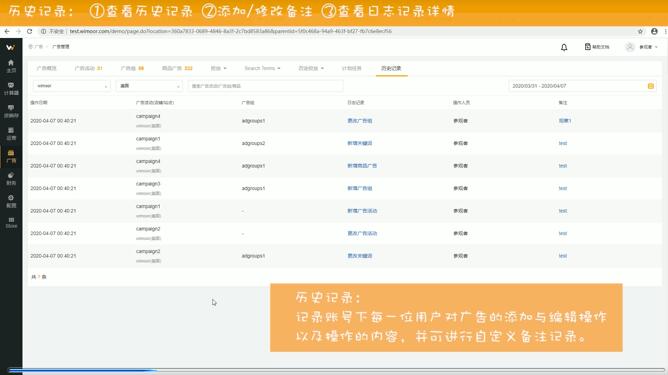This screenshot has width=668, height=375.
Task: Open the user account dropdown at top right
Action: [x=641, y=47]
